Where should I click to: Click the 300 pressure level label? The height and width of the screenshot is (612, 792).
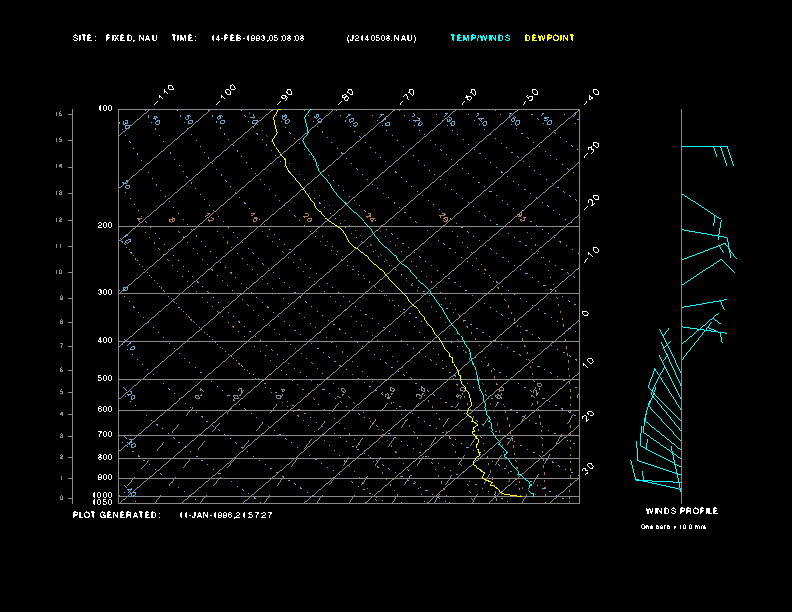[105, 293]
